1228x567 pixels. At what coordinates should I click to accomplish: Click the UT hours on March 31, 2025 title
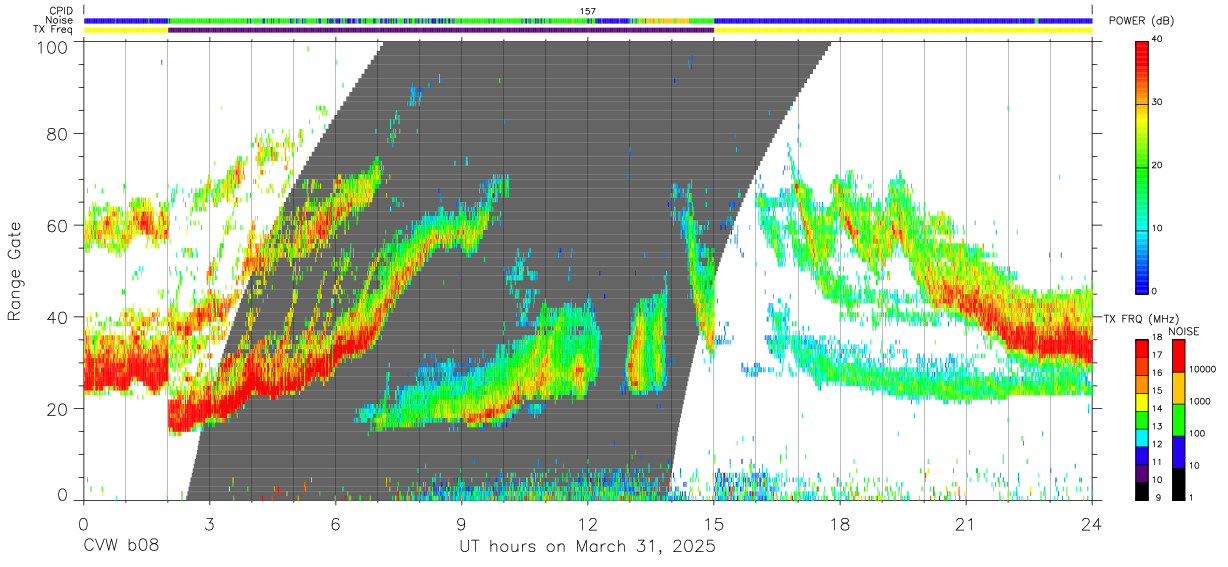tap(587, 548)
